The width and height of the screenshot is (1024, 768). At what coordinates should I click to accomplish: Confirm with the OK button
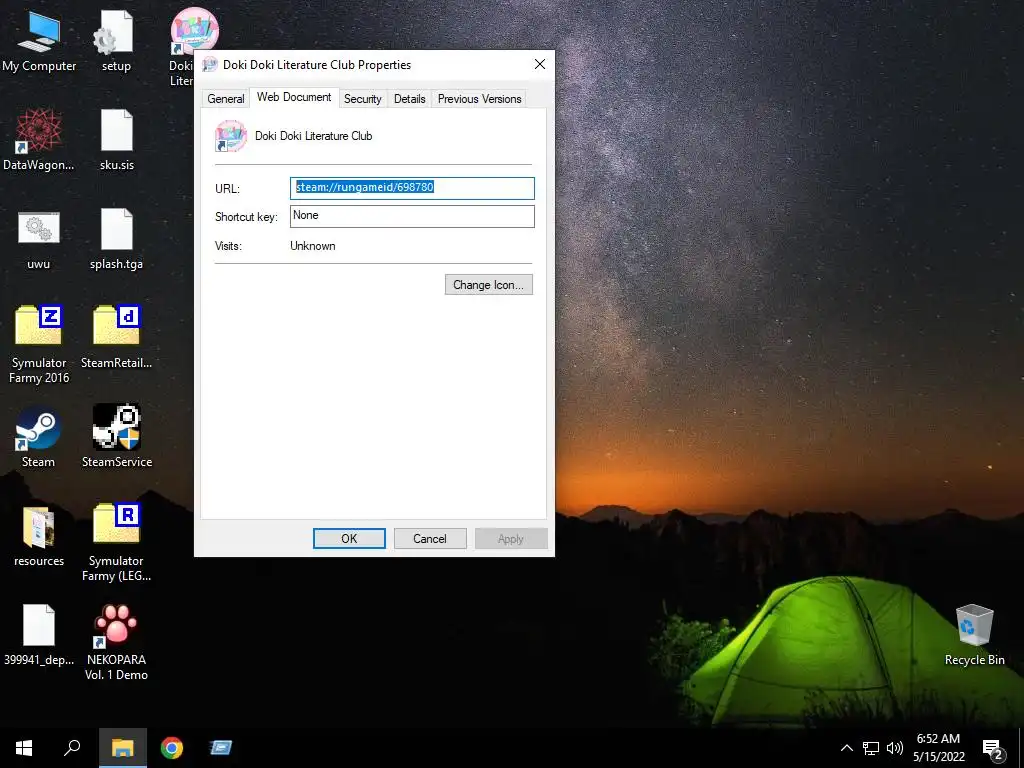pos(349,539)
